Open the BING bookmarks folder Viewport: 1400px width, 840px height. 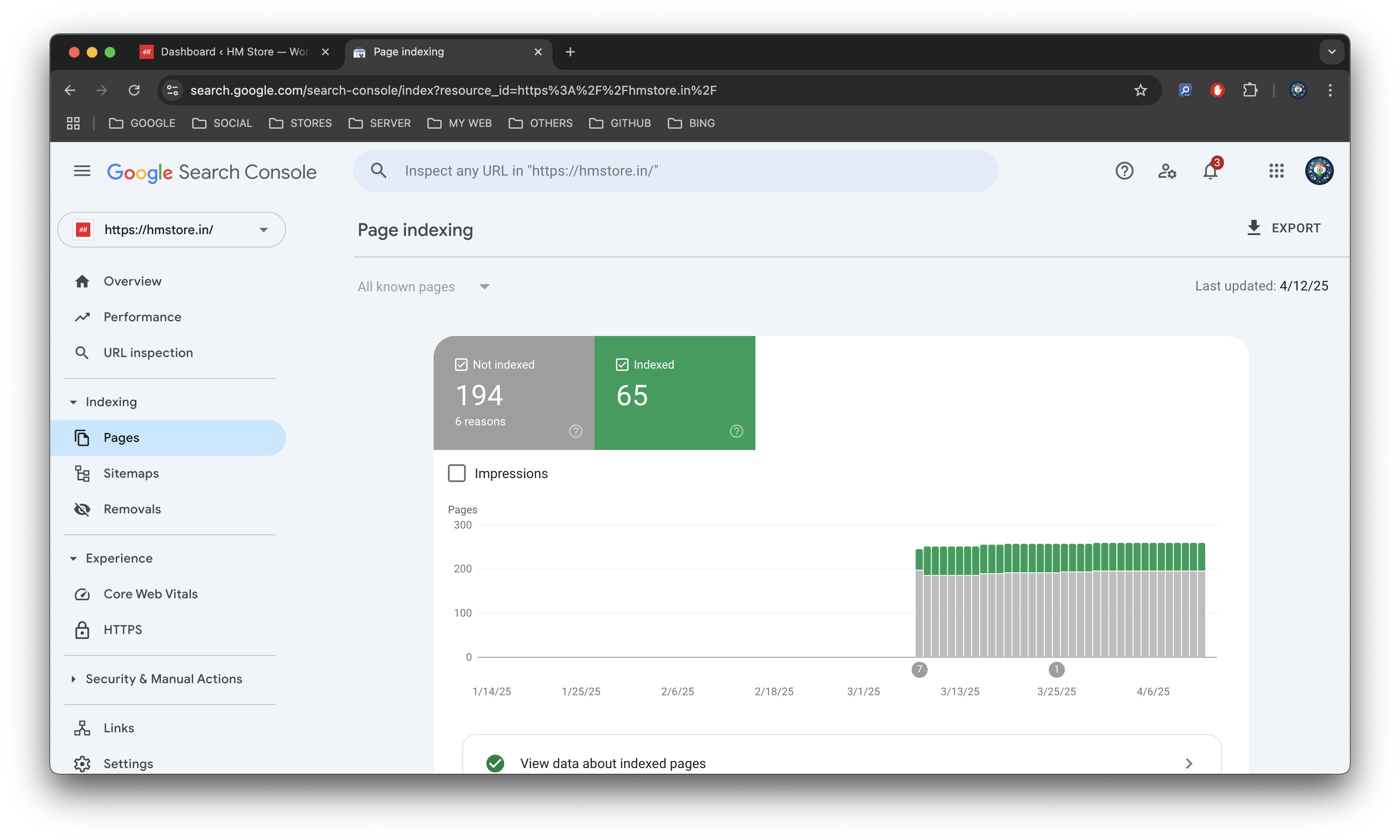(x=691, y=123)
